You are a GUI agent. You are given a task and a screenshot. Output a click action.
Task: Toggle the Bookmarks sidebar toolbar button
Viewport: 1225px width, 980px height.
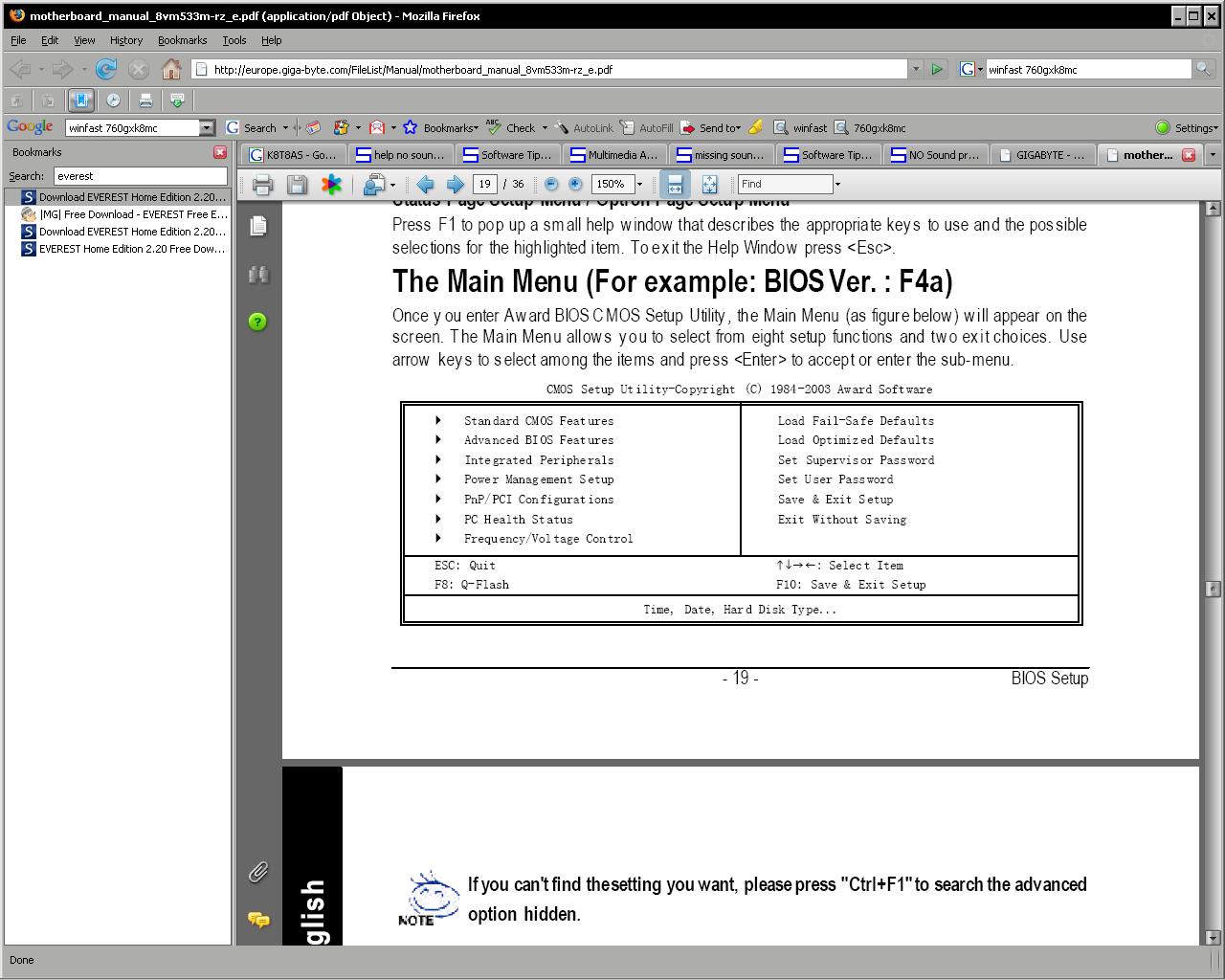(x=80, y=100)
